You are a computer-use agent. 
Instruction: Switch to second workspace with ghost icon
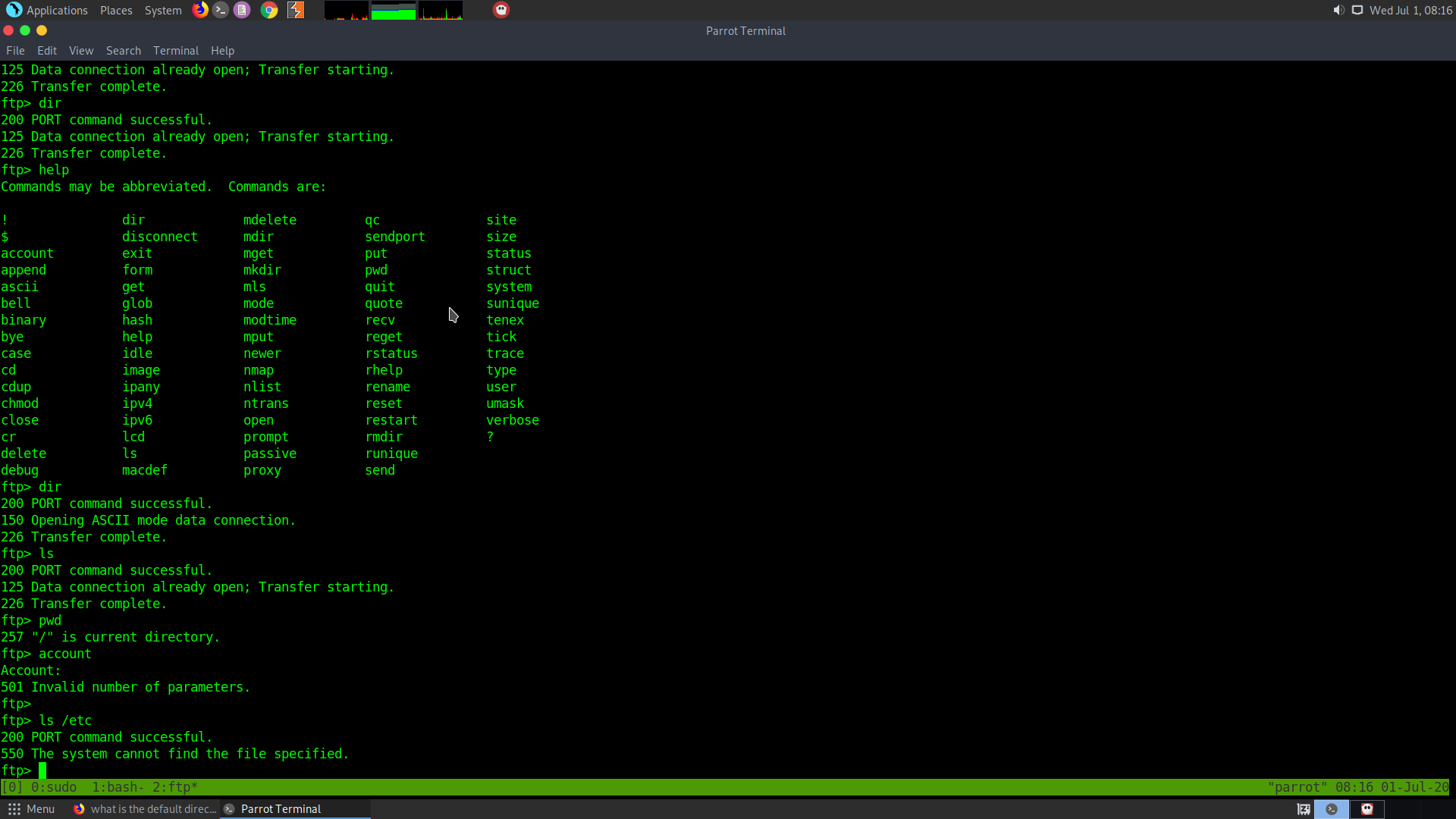1367,809
